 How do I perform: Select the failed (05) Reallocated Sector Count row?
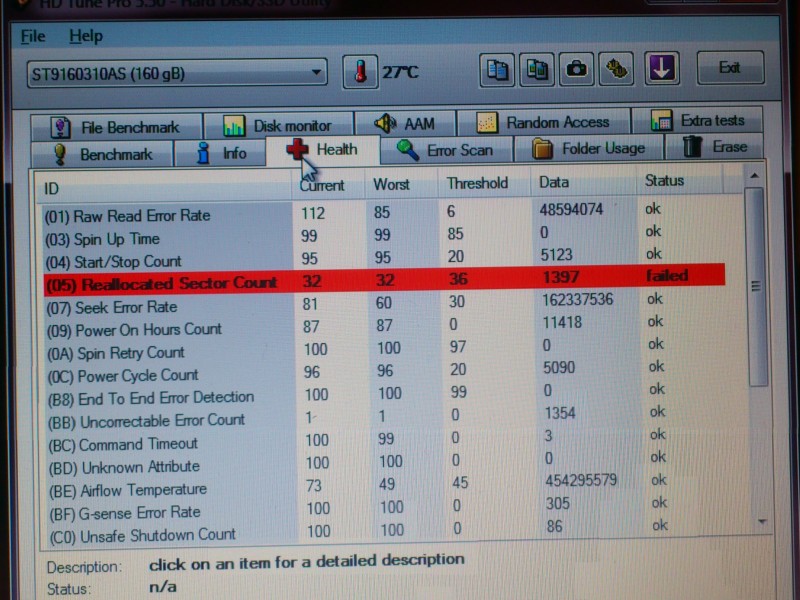coord(385,280)
